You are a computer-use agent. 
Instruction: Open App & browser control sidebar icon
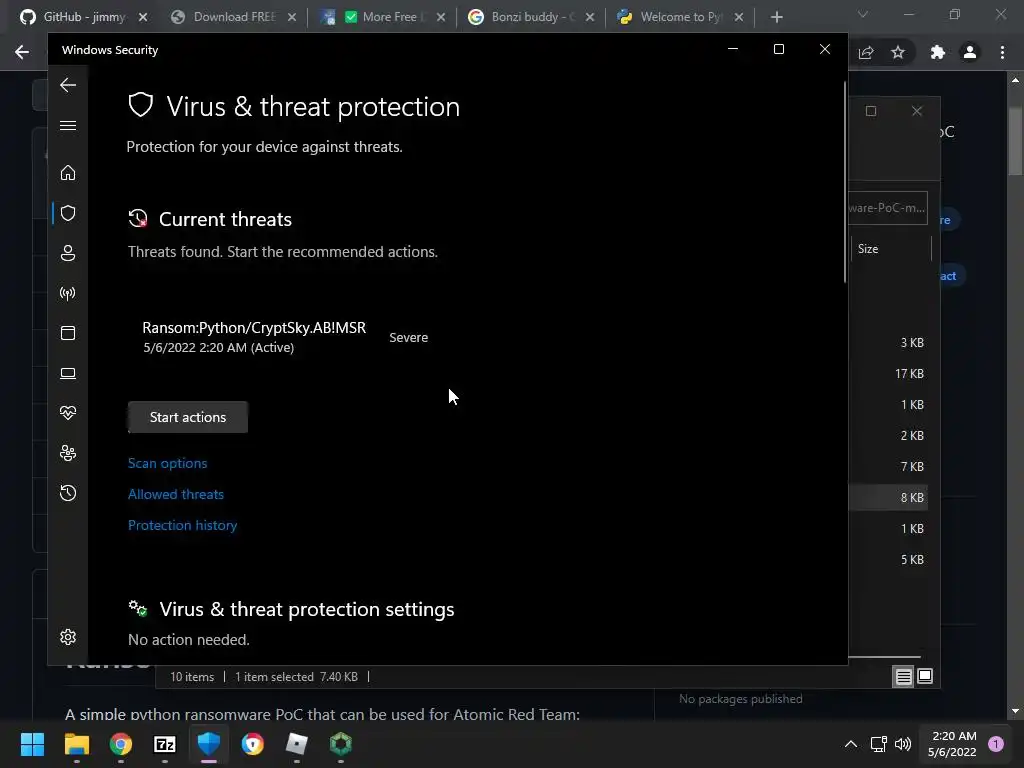pyautogui.click(x=68, y=333)
